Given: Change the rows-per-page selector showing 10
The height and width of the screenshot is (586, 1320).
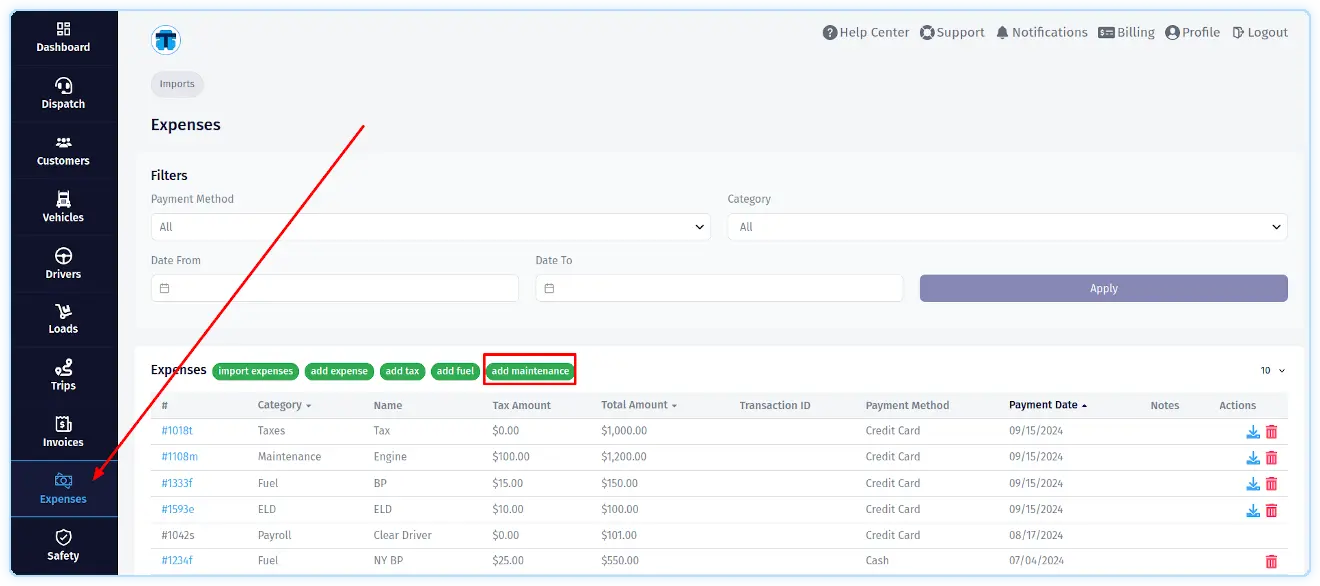Looking at the screenshot, I should 1272,371.
